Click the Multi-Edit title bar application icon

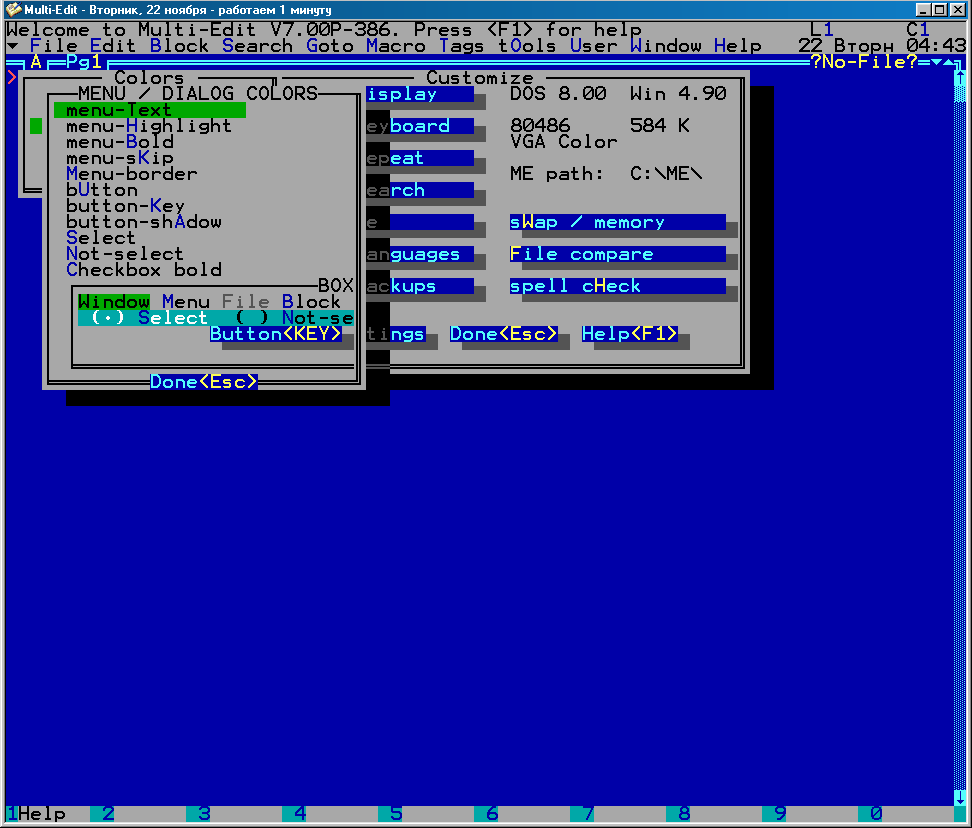click(14, 10)
